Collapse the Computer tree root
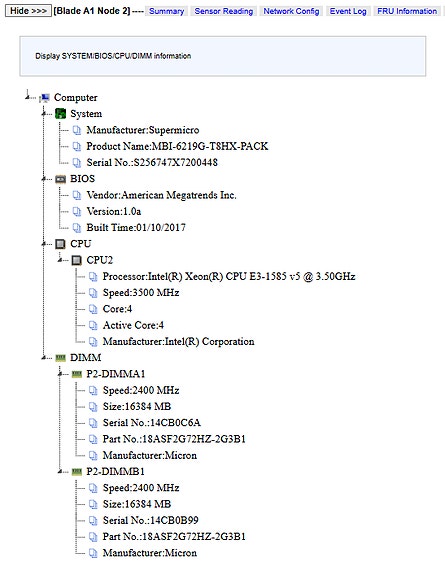The image size is (445, 575). pos(27,96)
